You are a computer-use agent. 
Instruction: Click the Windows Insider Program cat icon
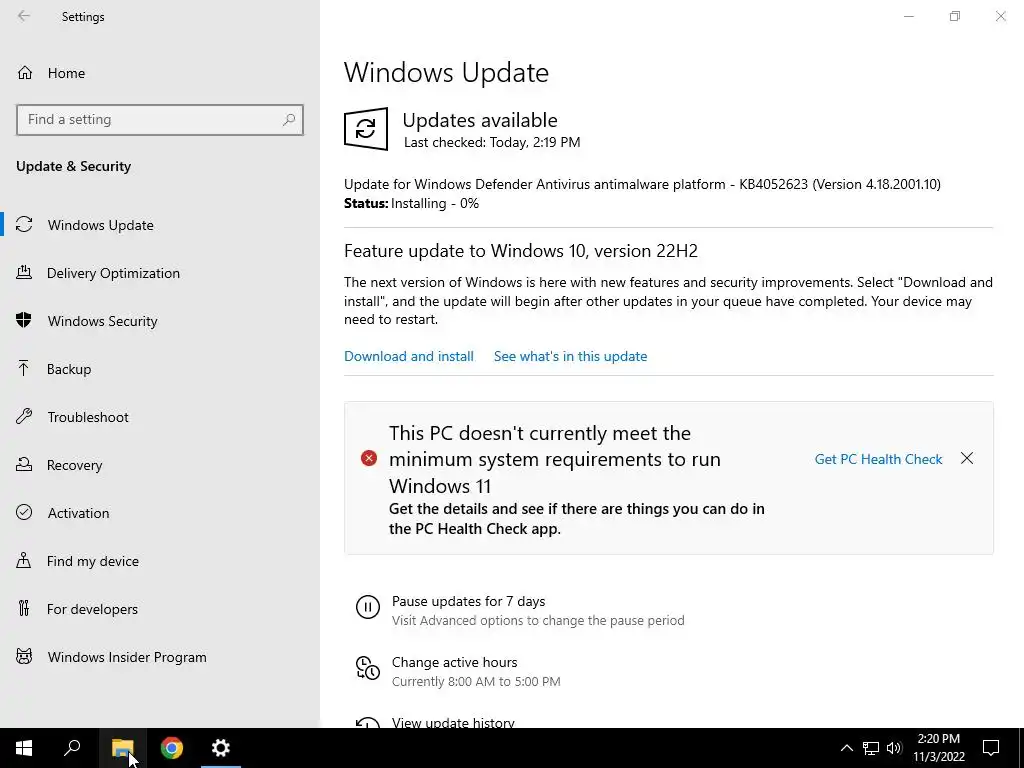point(24,656)
